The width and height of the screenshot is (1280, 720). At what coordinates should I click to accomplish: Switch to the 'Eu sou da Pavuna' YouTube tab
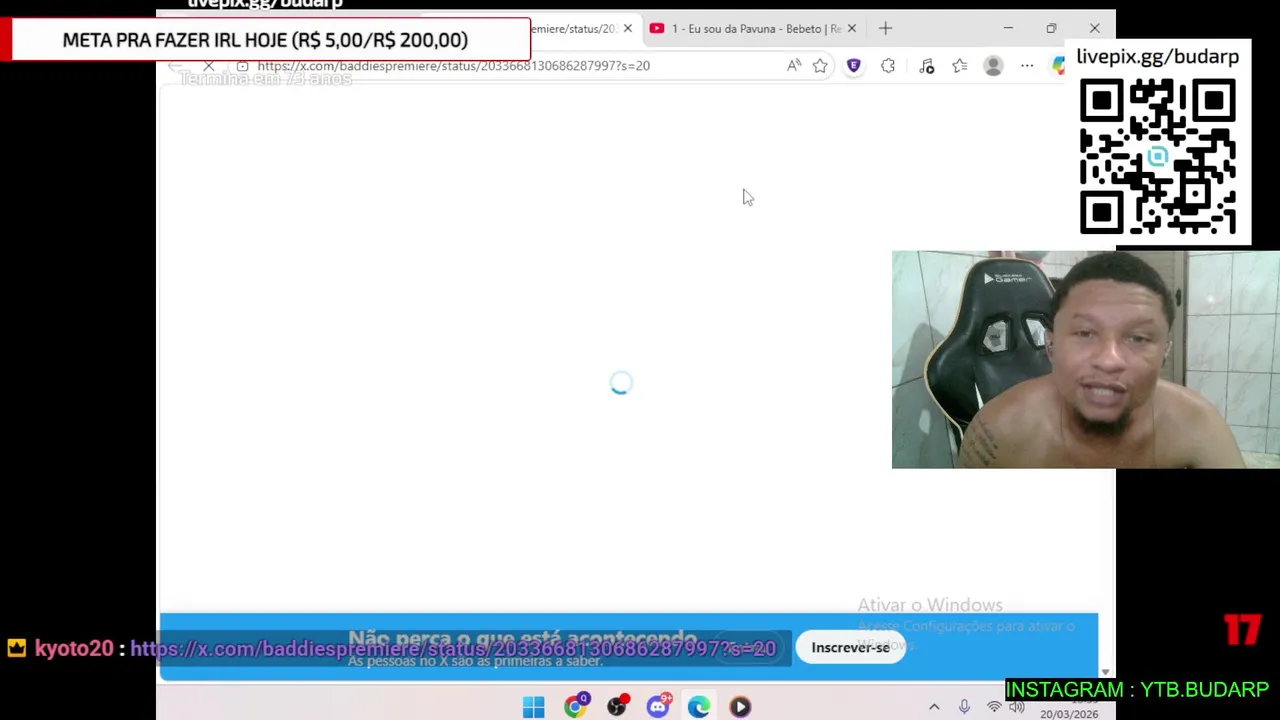[756, 29]
